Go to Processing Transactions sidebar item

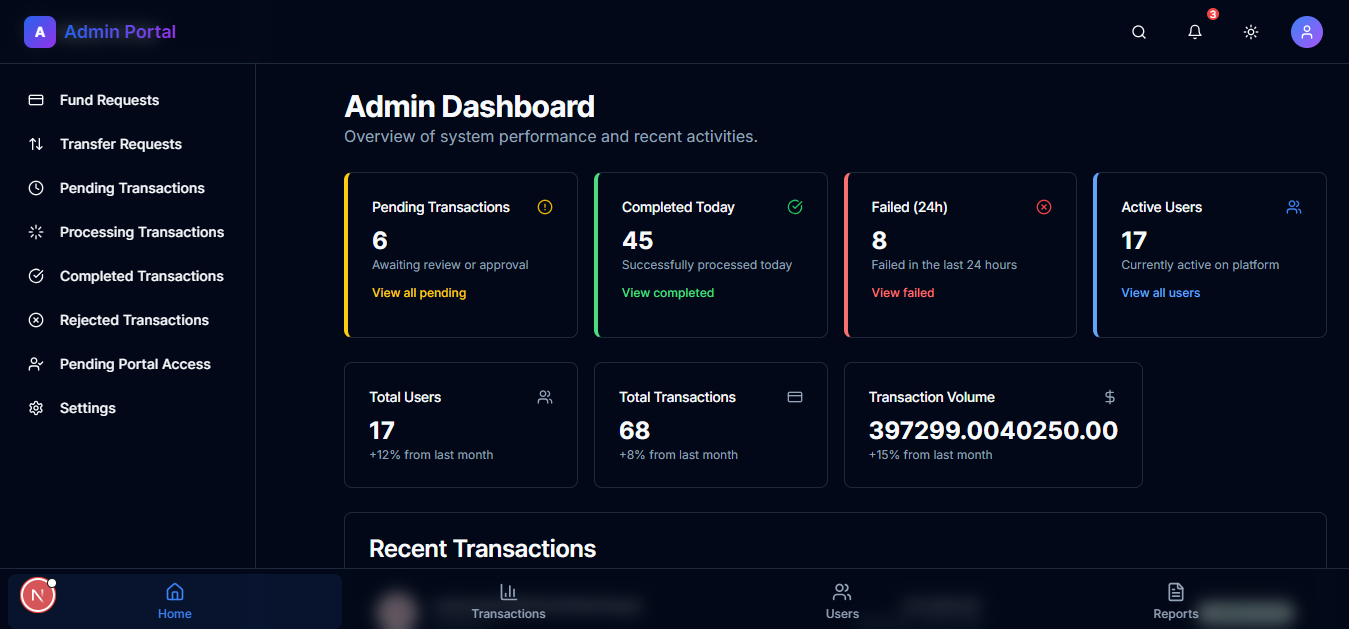tap(127, 232)
